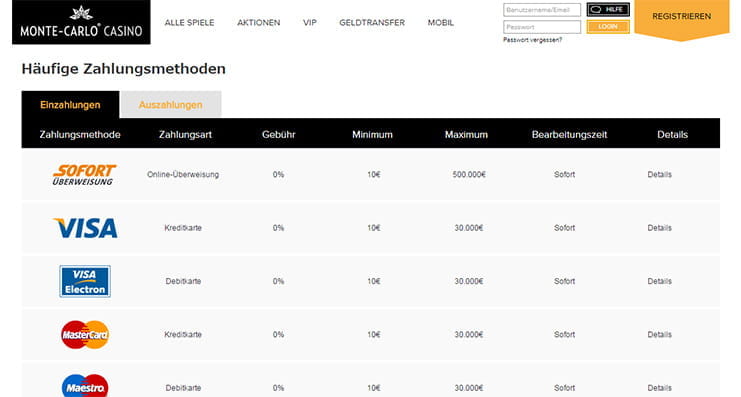Click the Login button
The image size is (741, 397).
pyautogui.click(x=608, y=26)
